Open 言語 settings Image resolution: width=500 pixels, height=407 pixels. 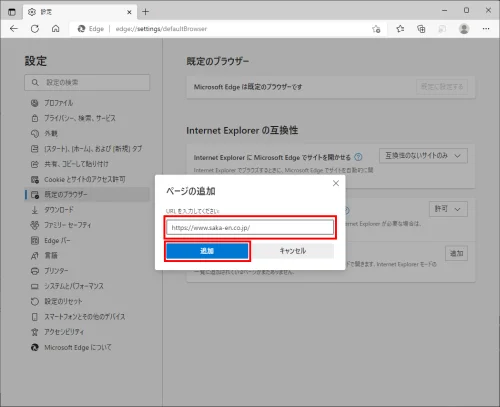click(x=87, y=256)
